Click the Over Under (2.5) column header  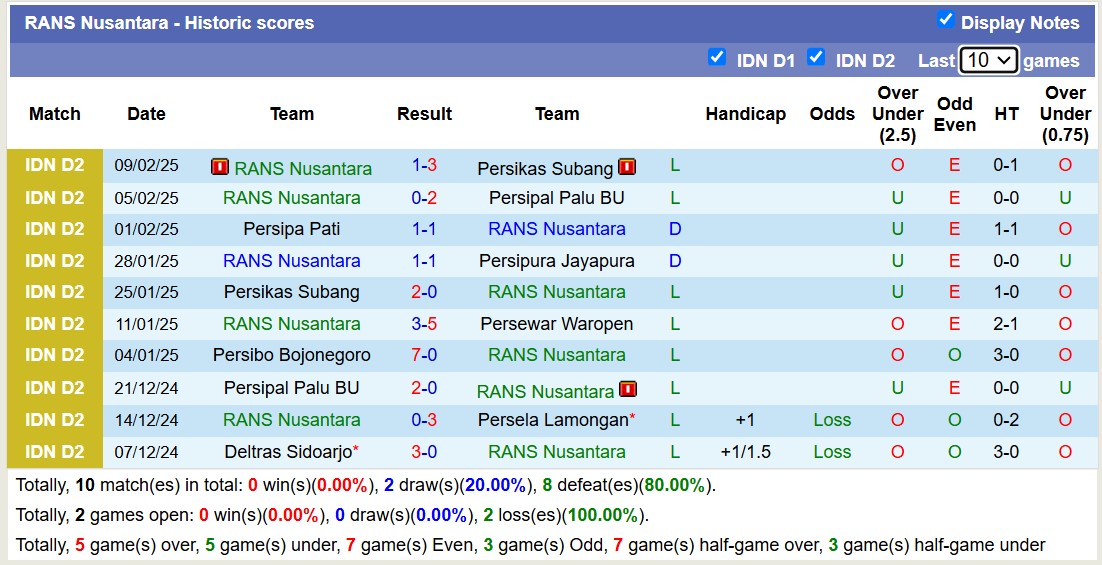tap(897, 113)
